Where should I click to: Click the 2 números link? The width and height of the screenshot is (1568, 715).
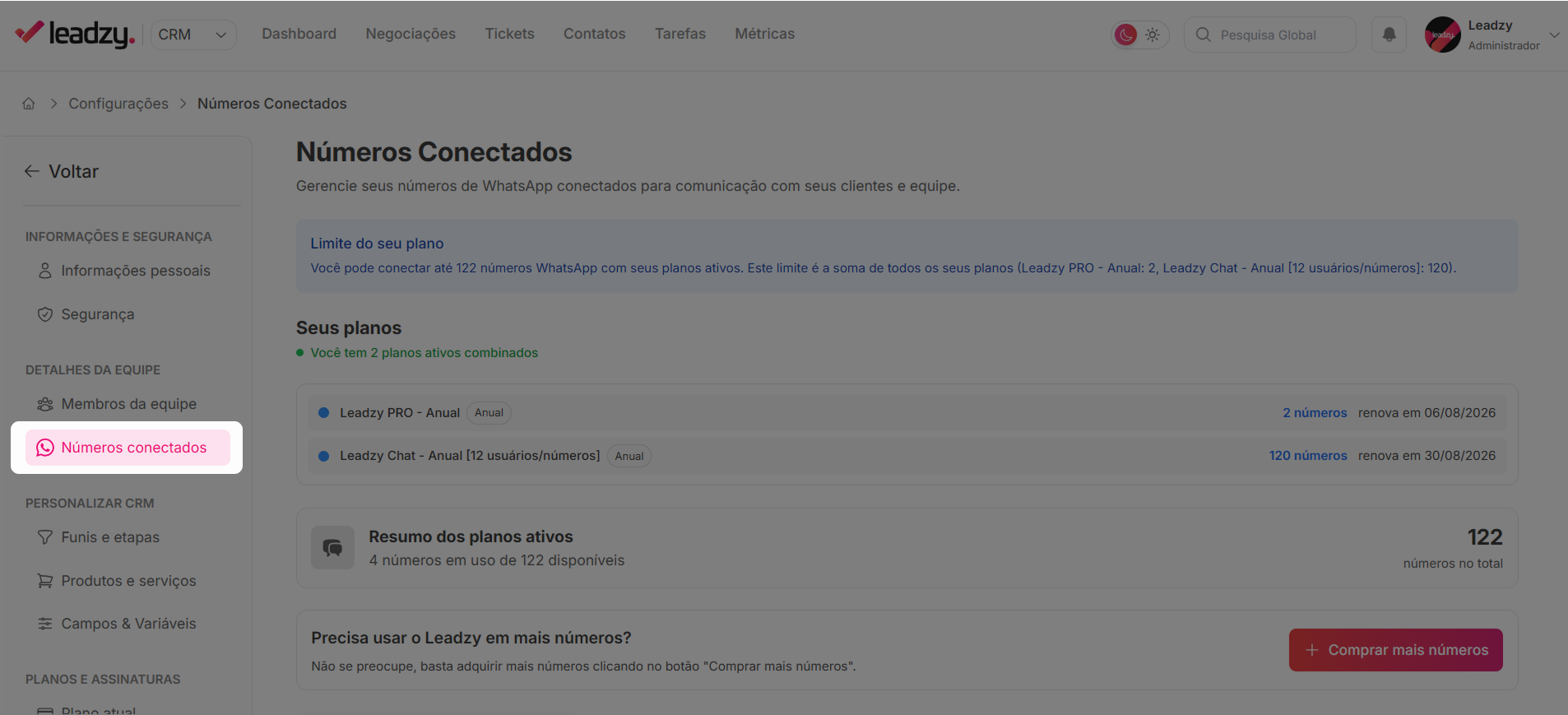[1315, 413]
